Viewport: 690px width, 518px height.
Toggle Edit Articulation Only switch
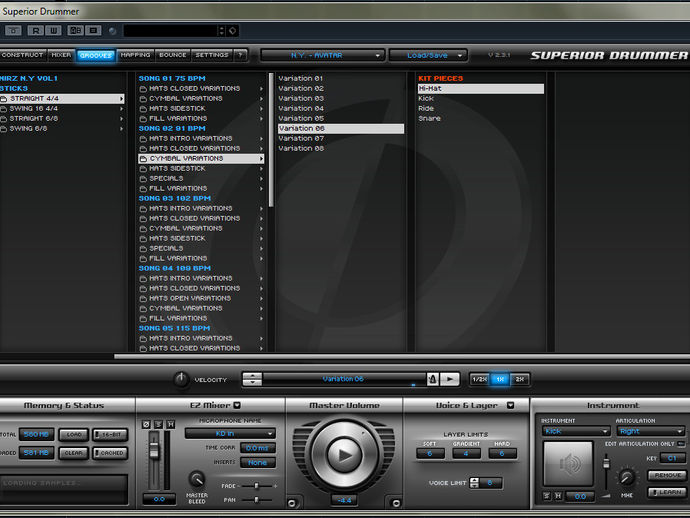[x=681, y=444]
